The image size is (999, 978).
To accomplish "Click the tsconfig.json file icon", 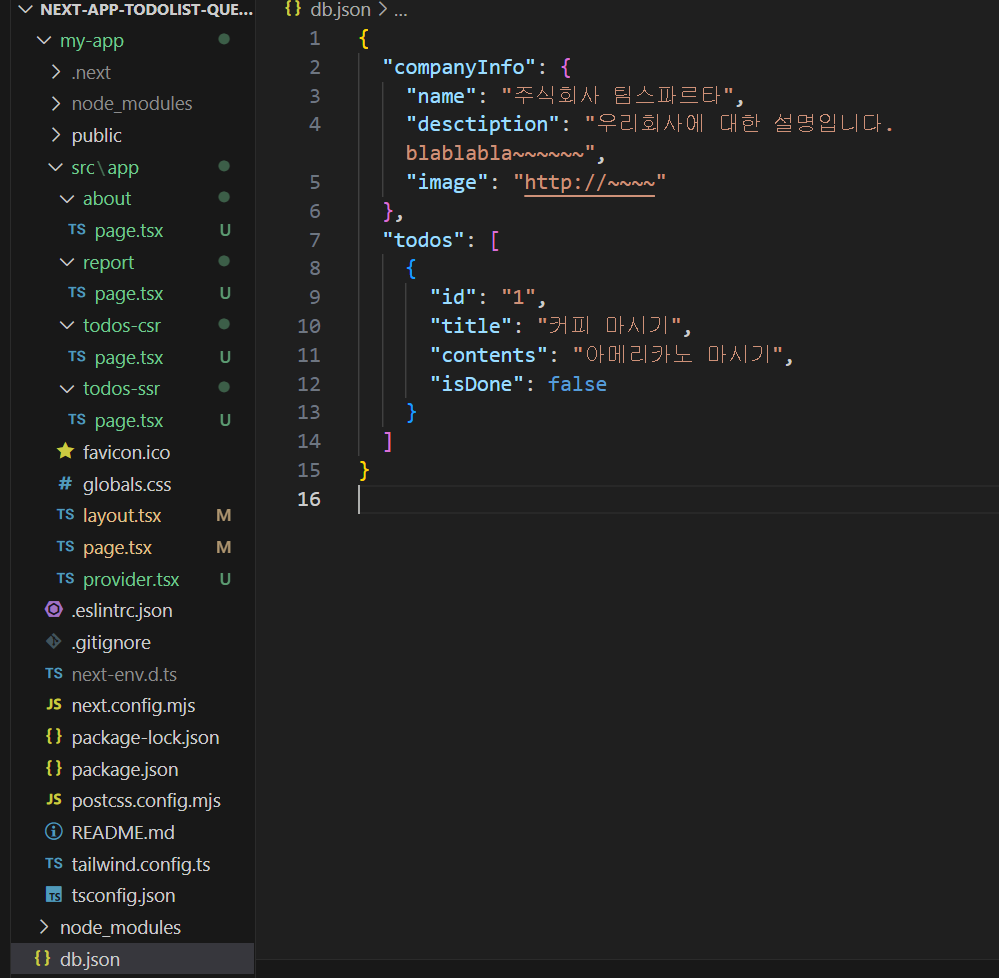I will (54, 895).
